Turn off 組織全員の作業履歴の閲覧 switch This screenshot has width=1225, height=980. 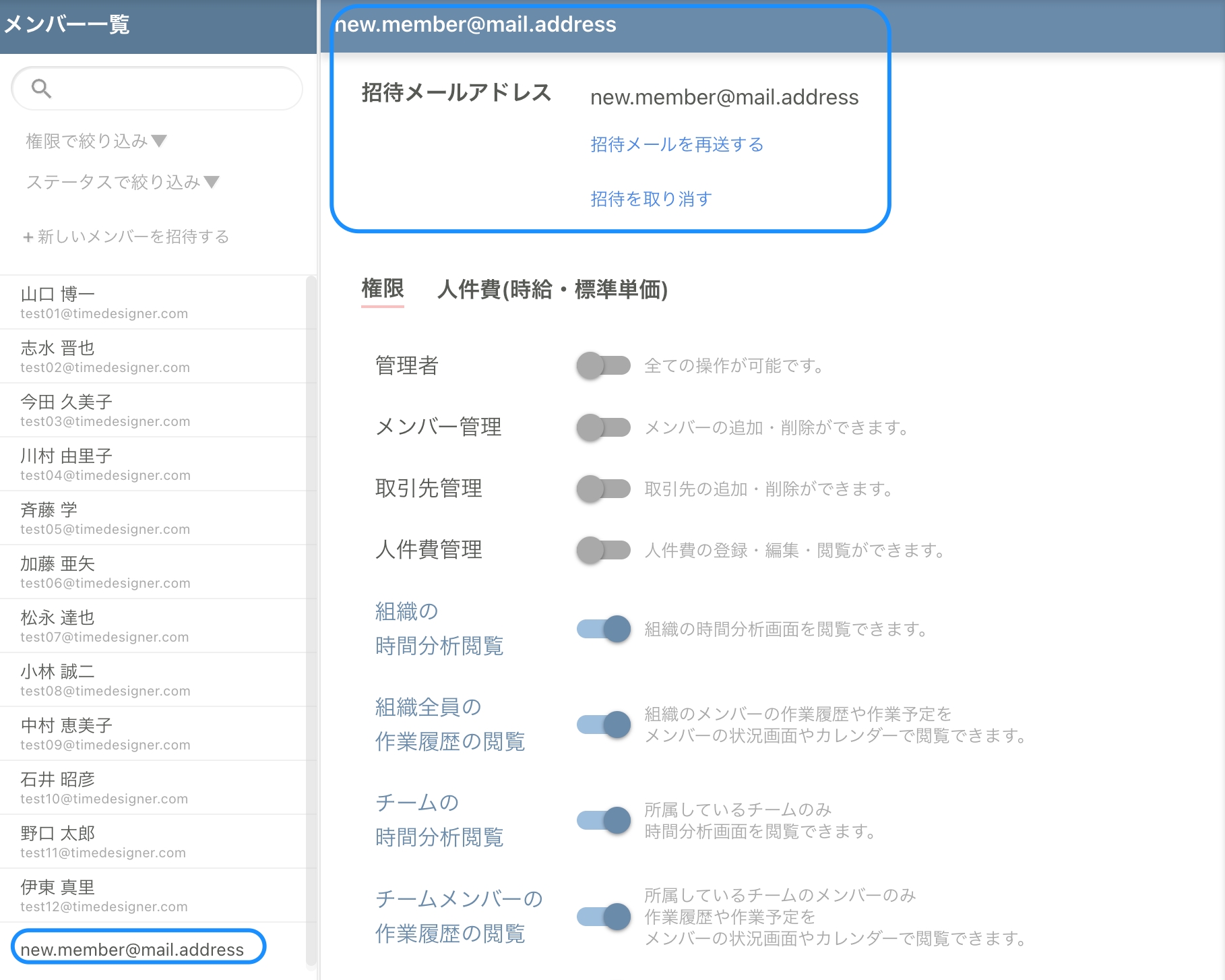click(603, 725)
